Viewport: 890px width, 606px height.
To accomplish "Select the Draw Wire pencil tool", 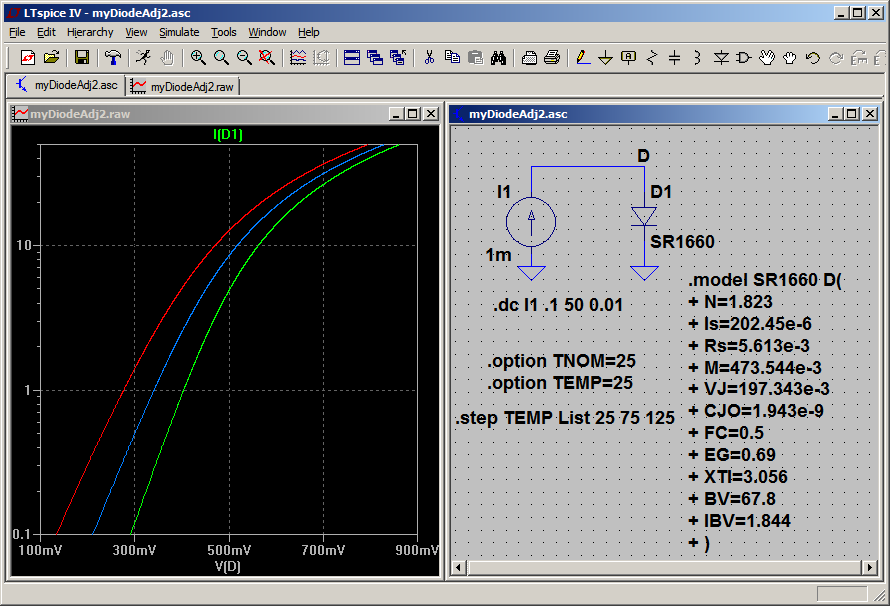I will point(583,57).
